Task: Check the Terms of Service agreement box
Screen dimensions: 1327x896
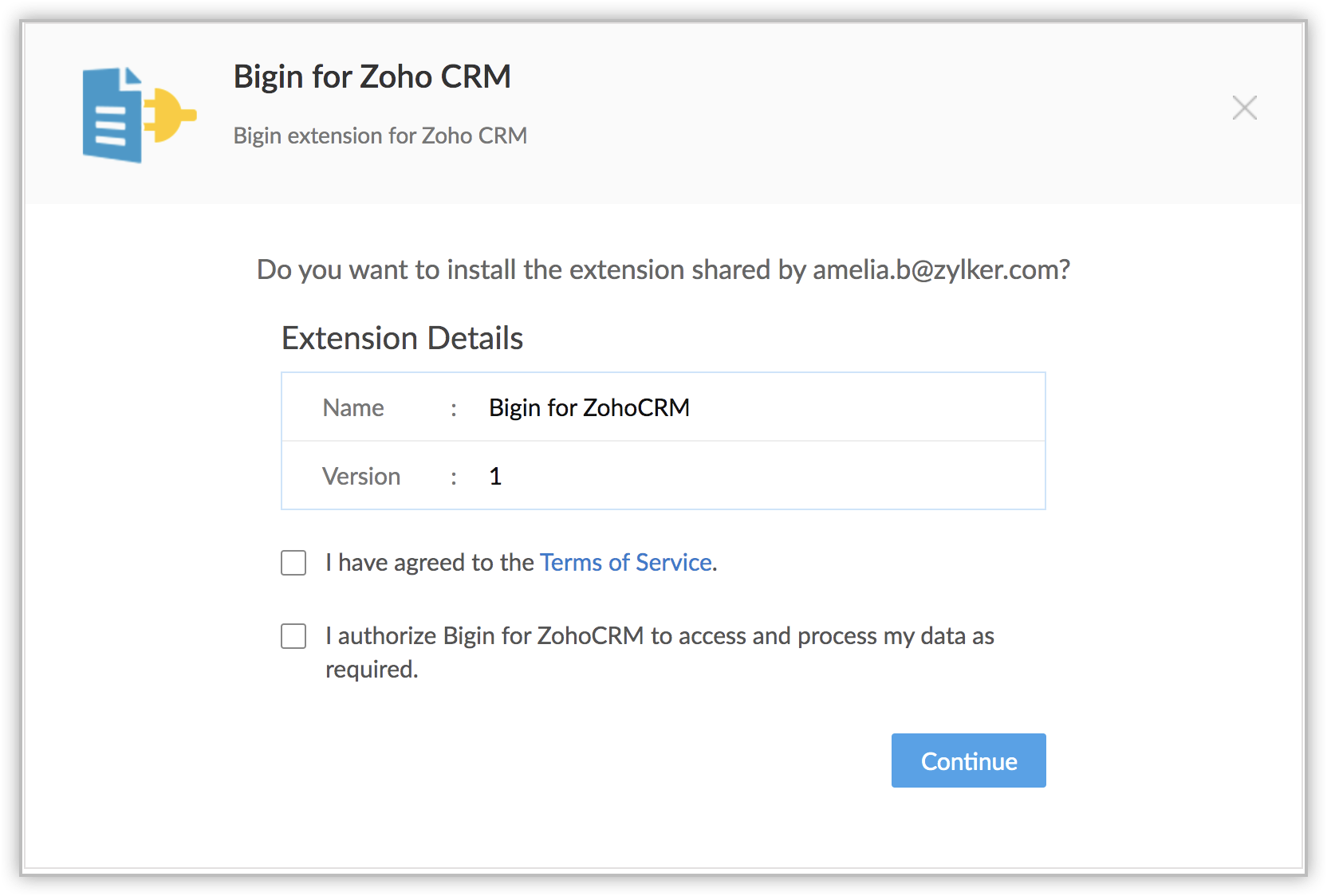Action: [x=293, y=563]
